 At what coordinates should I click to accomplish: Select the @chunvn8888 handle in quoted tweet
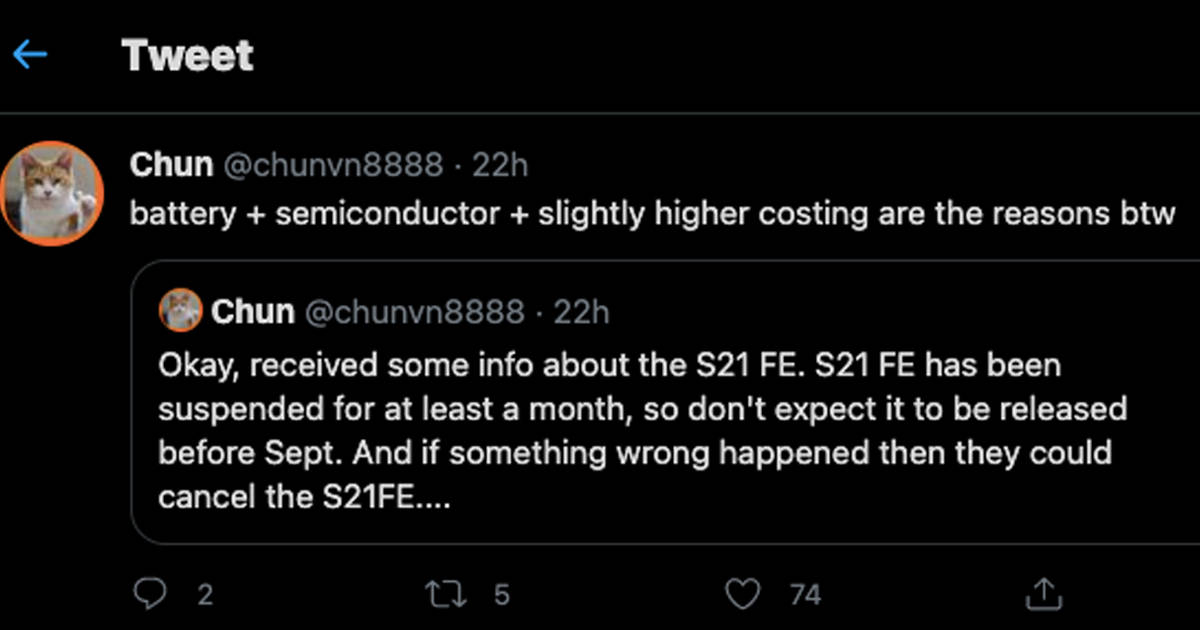point(413,312)
